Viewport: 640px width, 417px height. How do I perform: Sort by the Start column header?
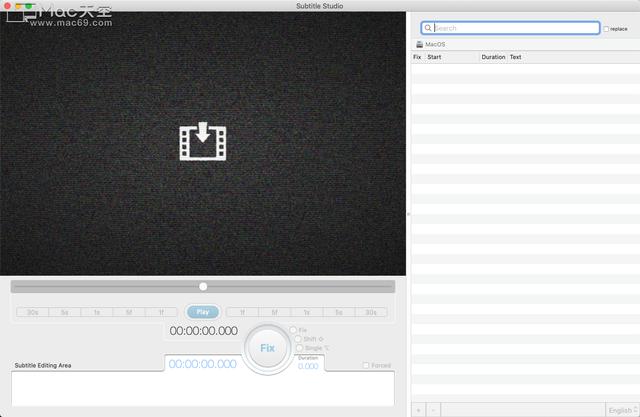452,57
